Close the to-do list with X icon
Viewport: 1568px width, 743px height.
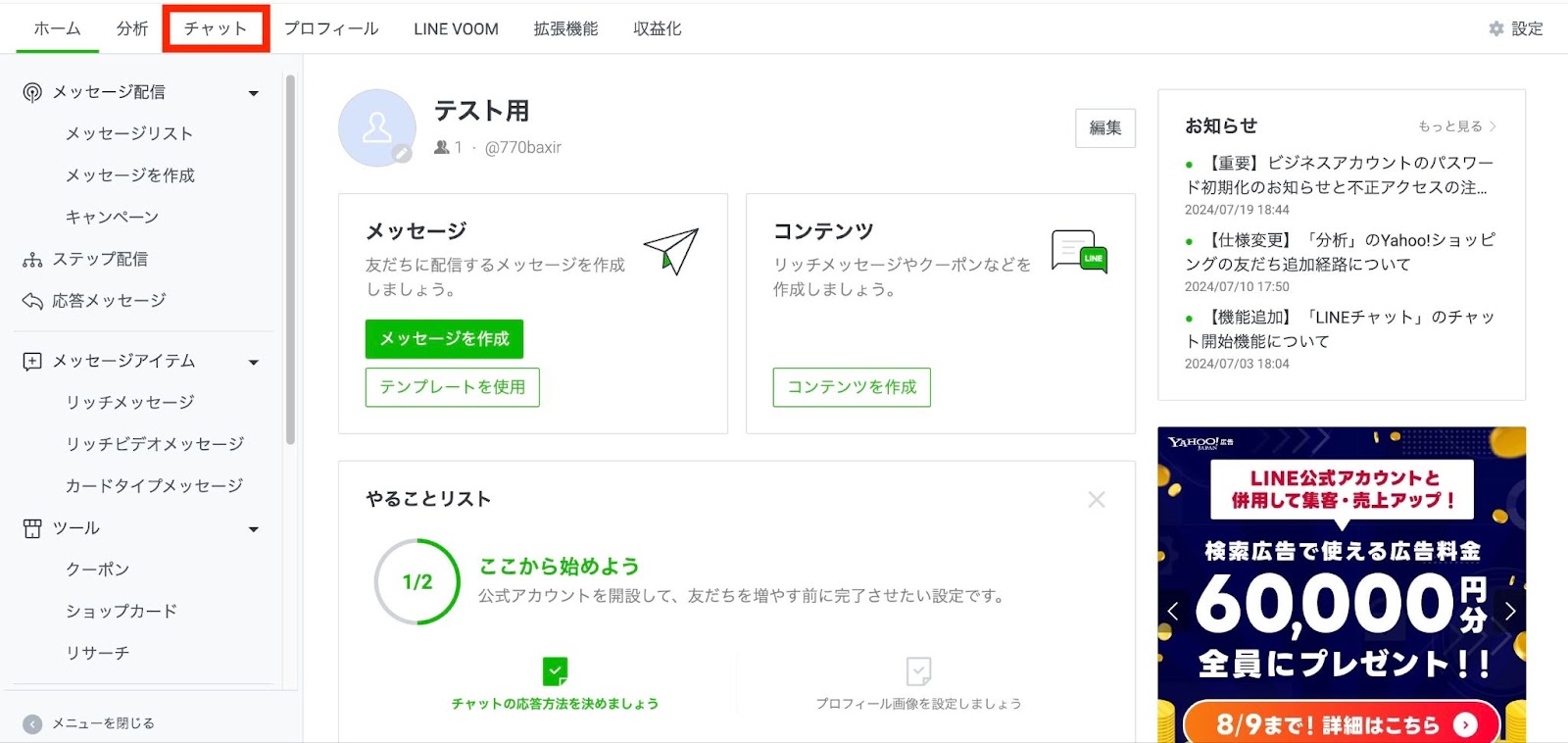point(1097,500)
